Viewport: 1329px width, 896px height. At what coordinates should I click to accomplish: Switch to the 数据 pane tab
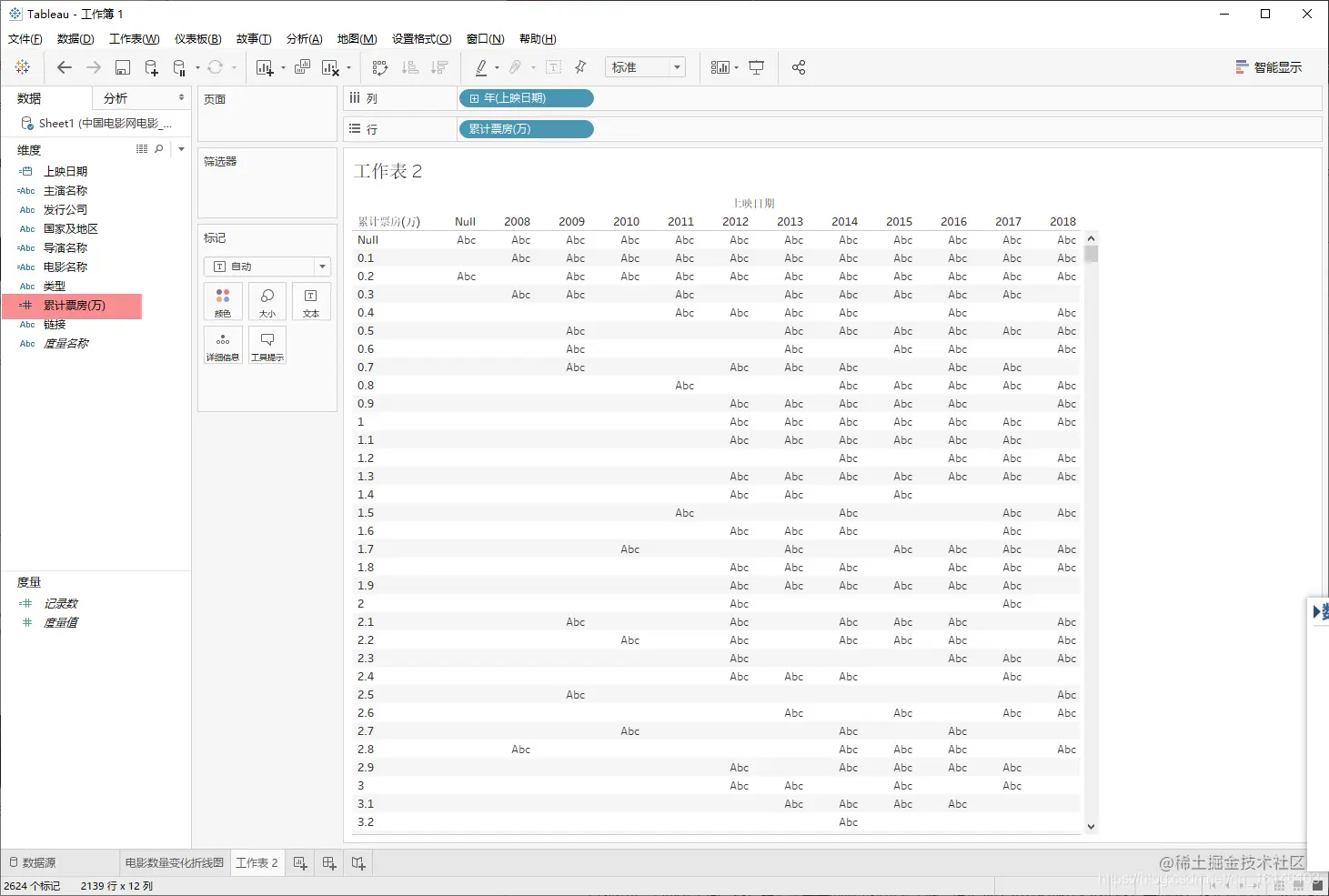tap(46, 98)
